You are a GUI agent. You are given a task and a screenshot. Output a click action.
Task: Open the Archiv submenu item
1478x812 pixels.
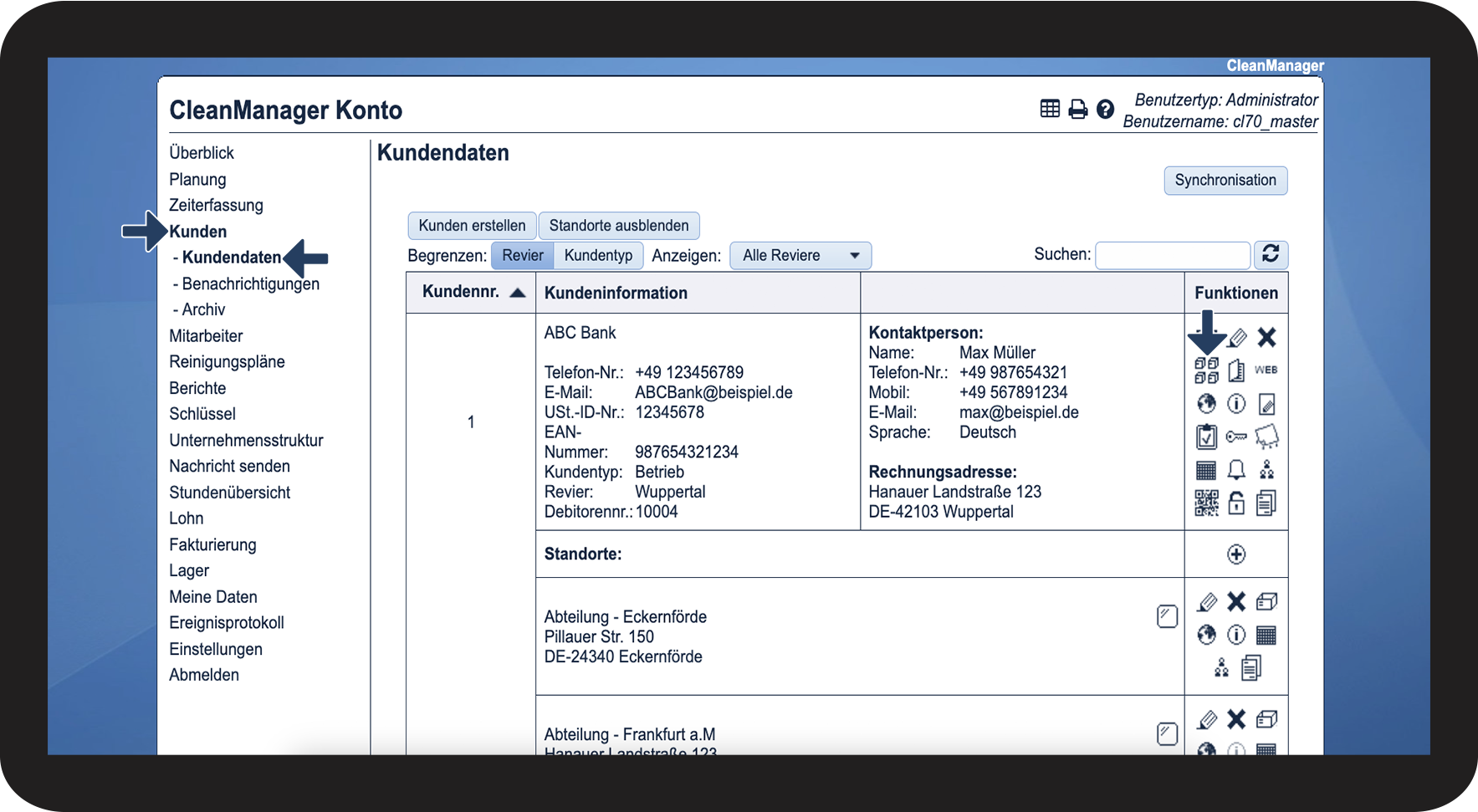203,309
